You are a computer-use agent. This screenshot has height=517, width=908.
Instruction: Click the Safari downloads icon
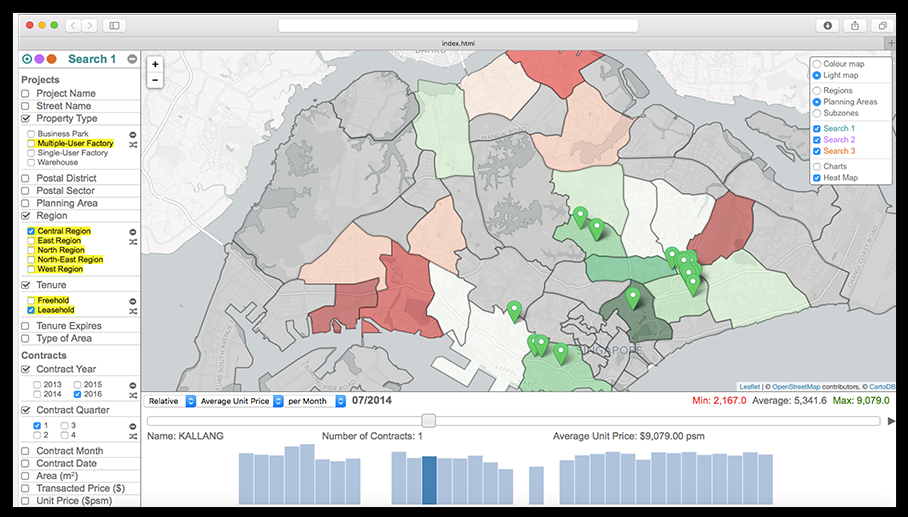tap(828, 25)
